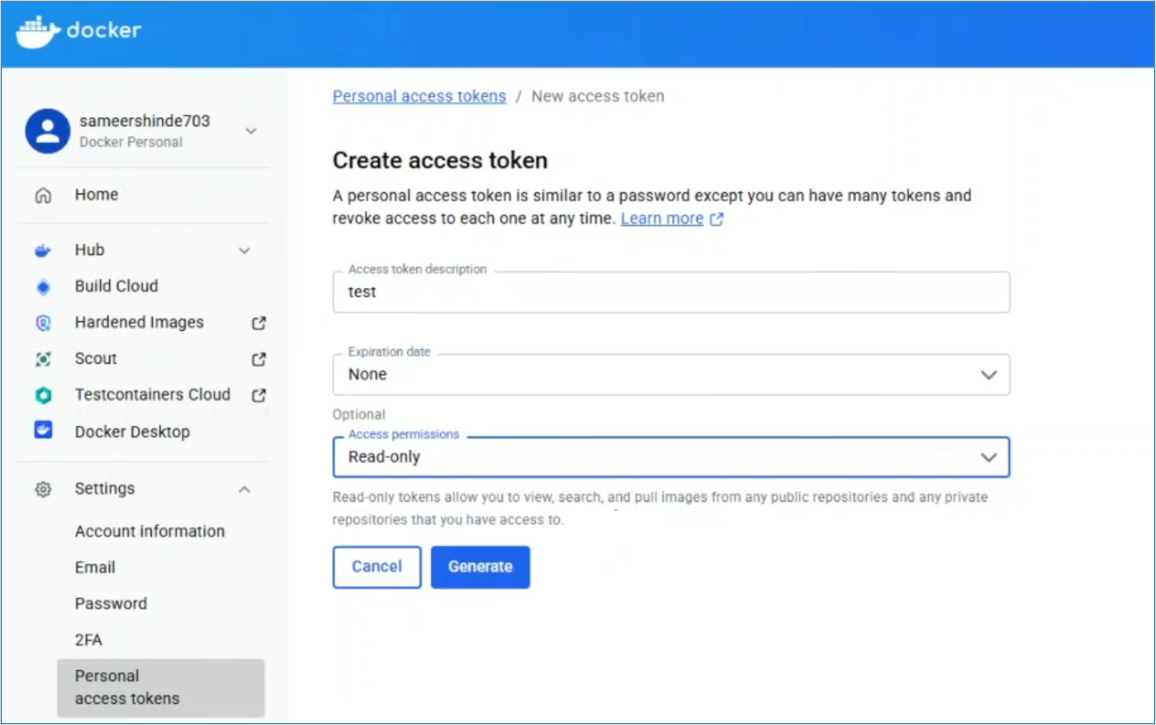Viewport: 1156px width, 725px height.
Task: Expand the Hub section chevron
Action: click(x=244, y=250)
